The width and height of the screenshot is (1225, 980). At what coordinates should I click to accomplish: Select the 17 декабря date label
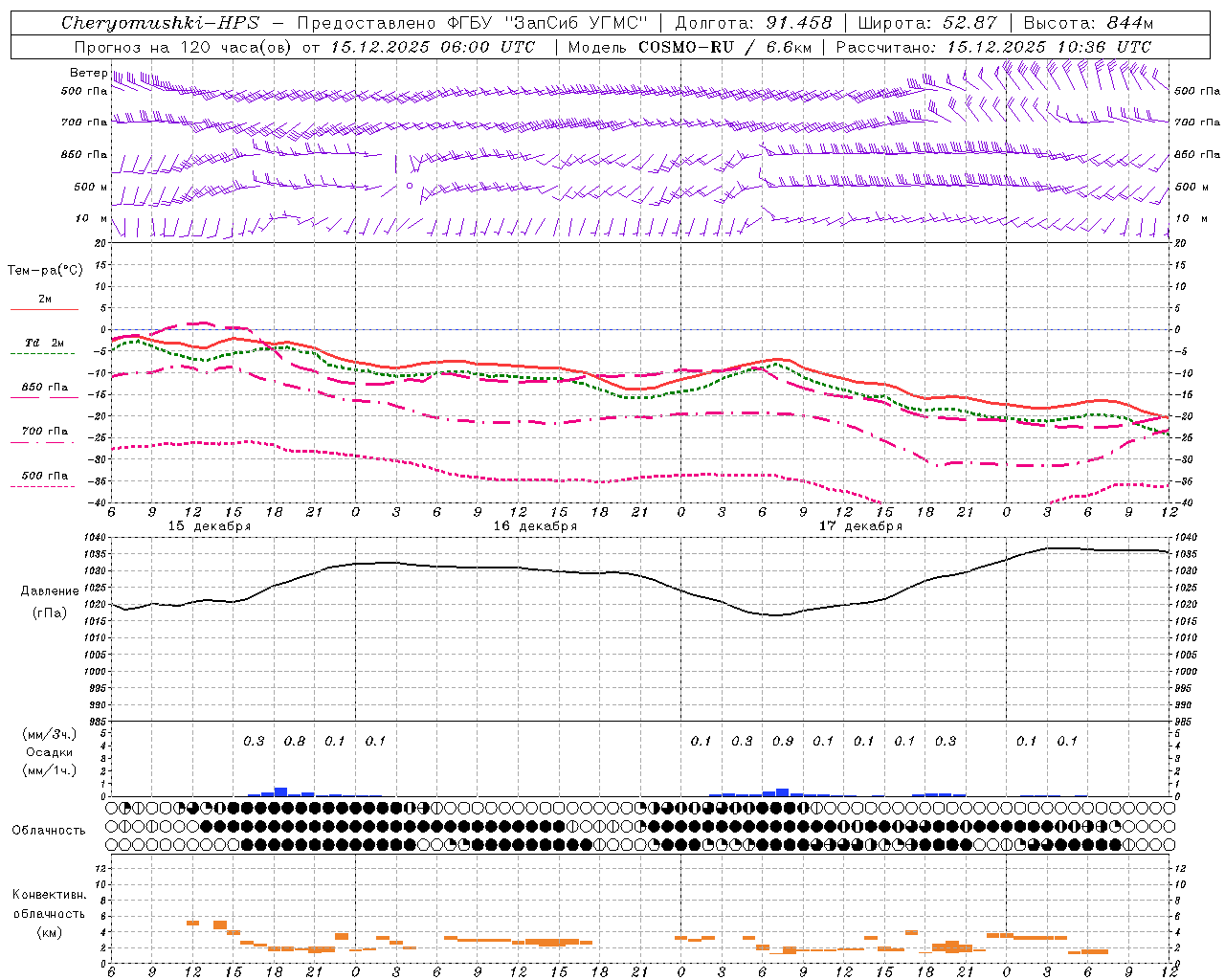coord(860,526)
